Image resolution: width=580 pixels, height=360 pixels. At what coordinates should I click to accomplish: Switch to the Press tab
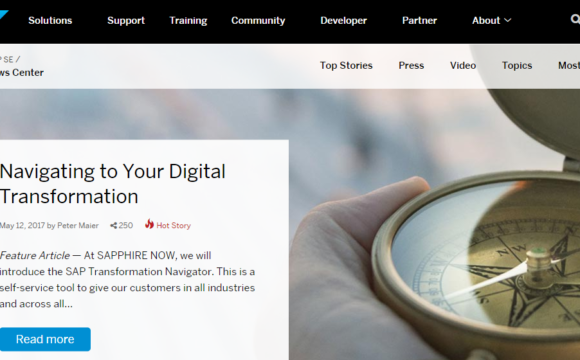coord(411,65)
